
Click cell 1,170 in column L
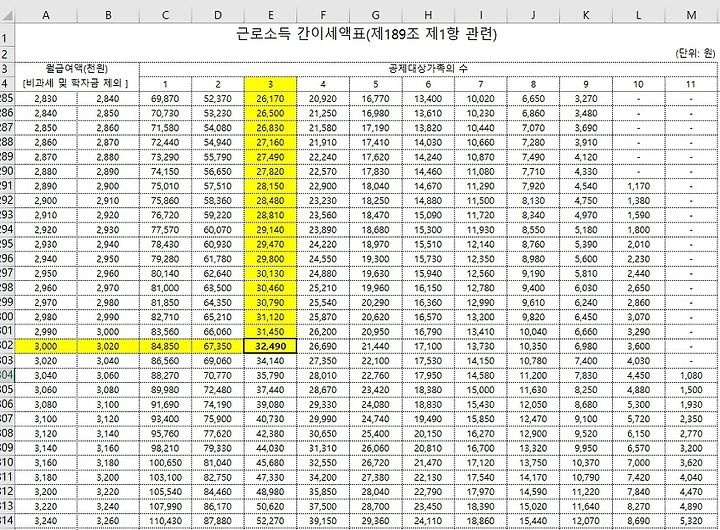coord(638,186)
